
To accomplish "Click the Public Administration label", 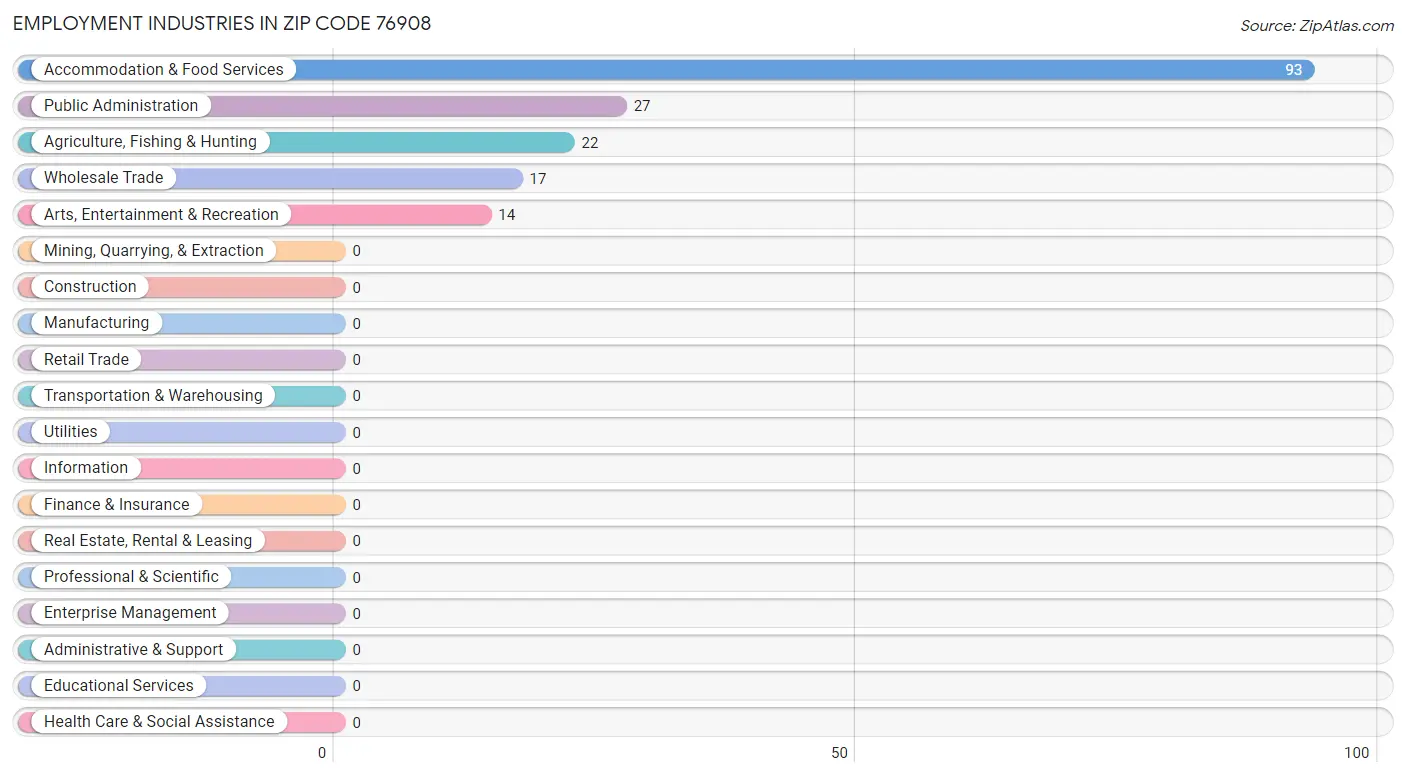I will (121, 106).
